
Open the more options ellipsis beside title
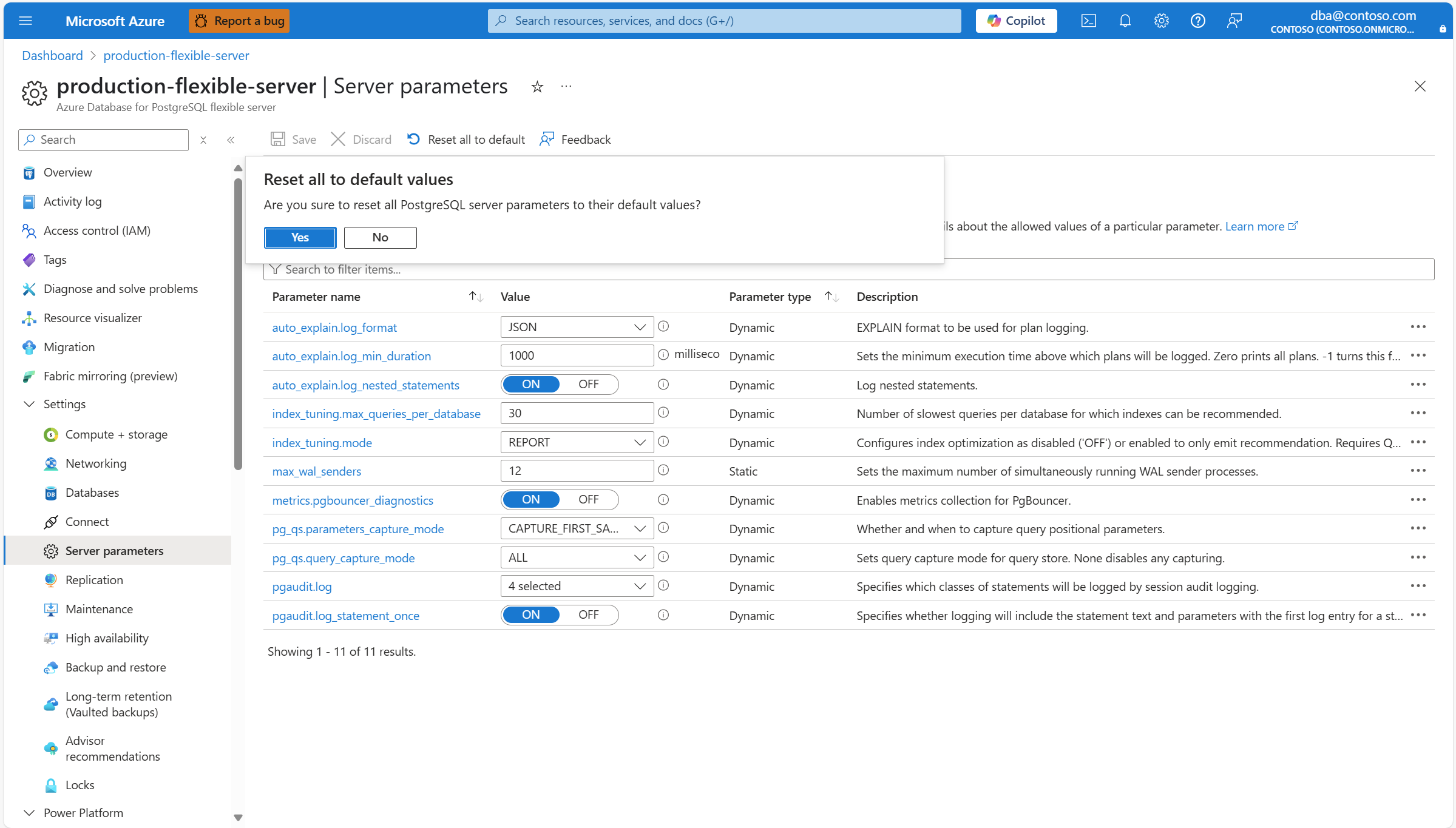[x=566, y=87]
